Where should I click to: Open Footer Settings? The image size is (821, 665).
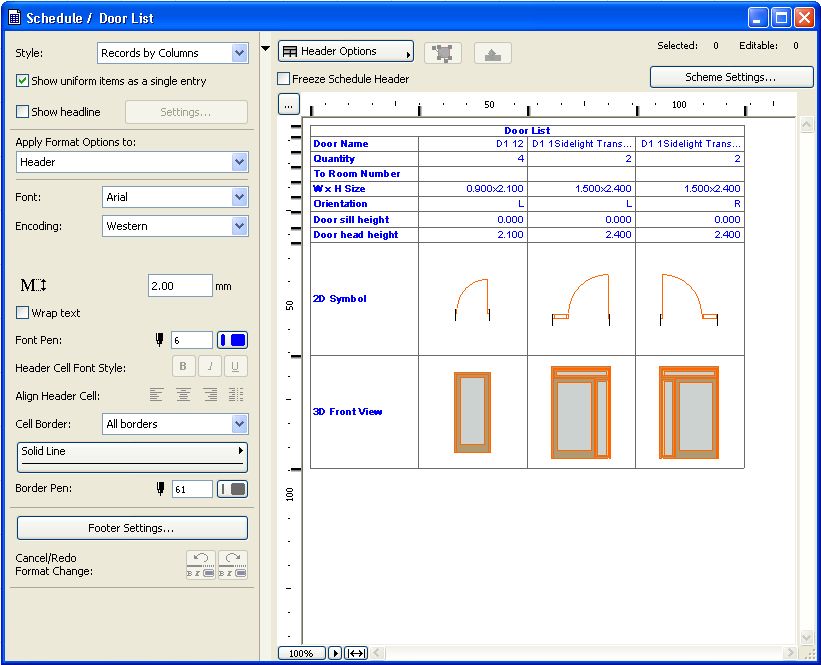132,528
